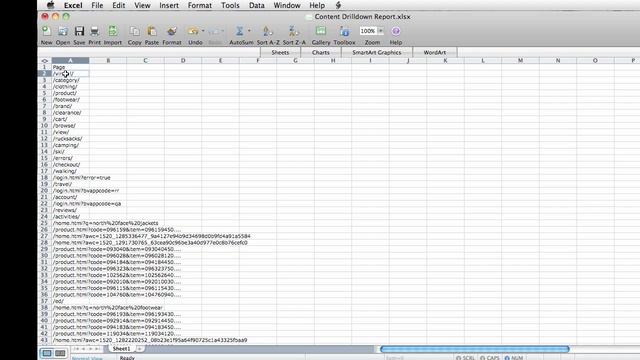This screenshot has width=640, height=360.
Task: Click the Import icon
Action: 113,31
